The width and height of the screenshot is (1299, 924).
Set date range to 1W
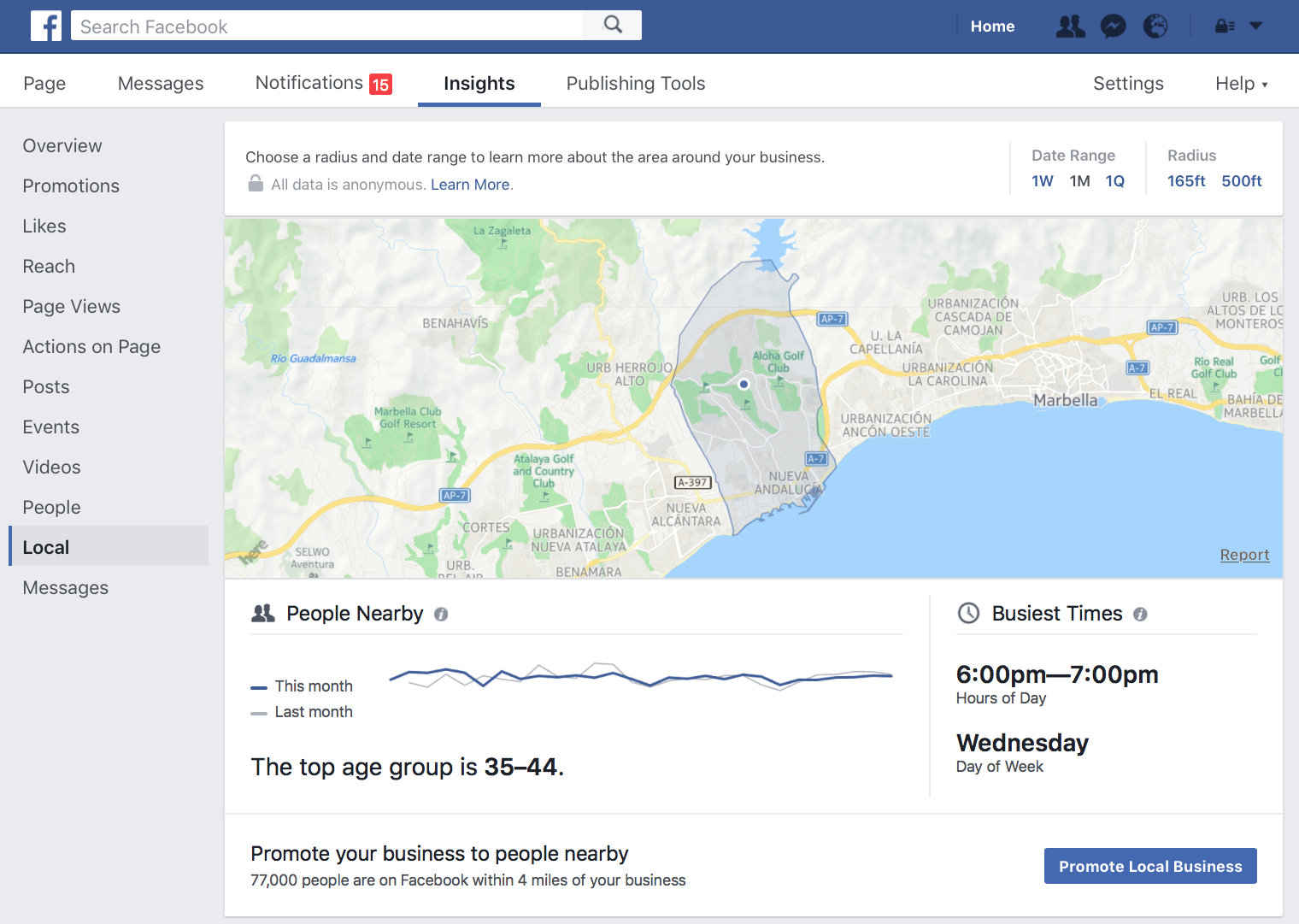pos(1042,181)
